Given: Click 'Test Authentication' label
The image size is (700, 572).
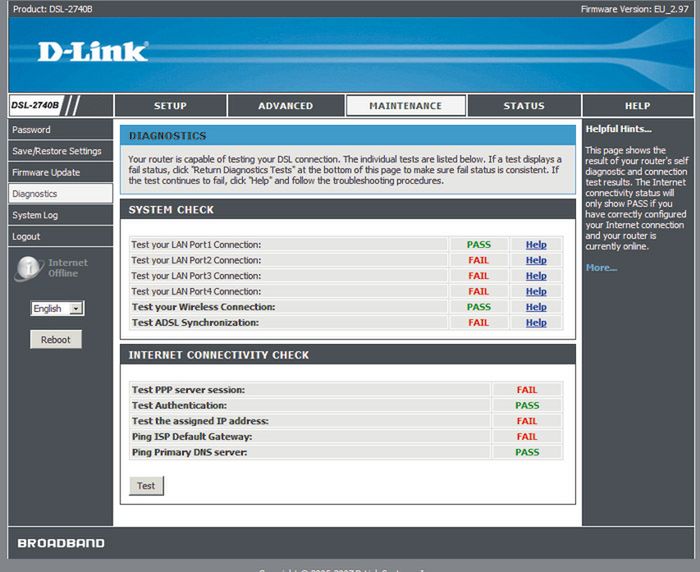Looking at the screenshot, I should point(179,405).
